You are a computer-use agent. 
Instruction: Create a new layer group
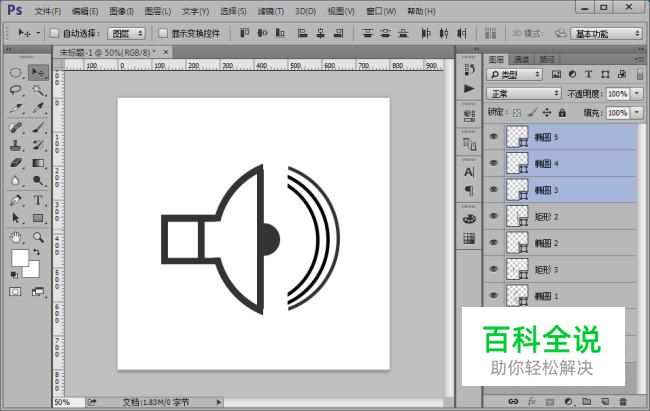coord(587,401)
